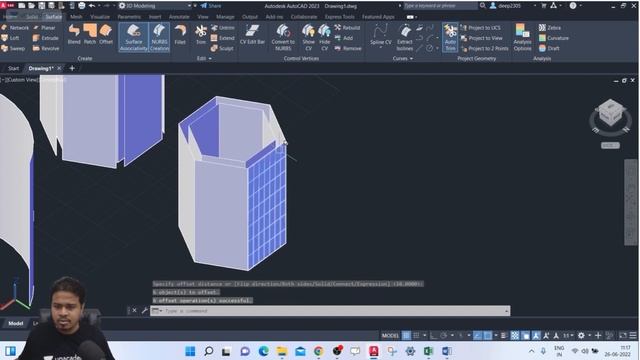Select the Patch surface tool
The image size is (640, 360).
pos(90,34)
